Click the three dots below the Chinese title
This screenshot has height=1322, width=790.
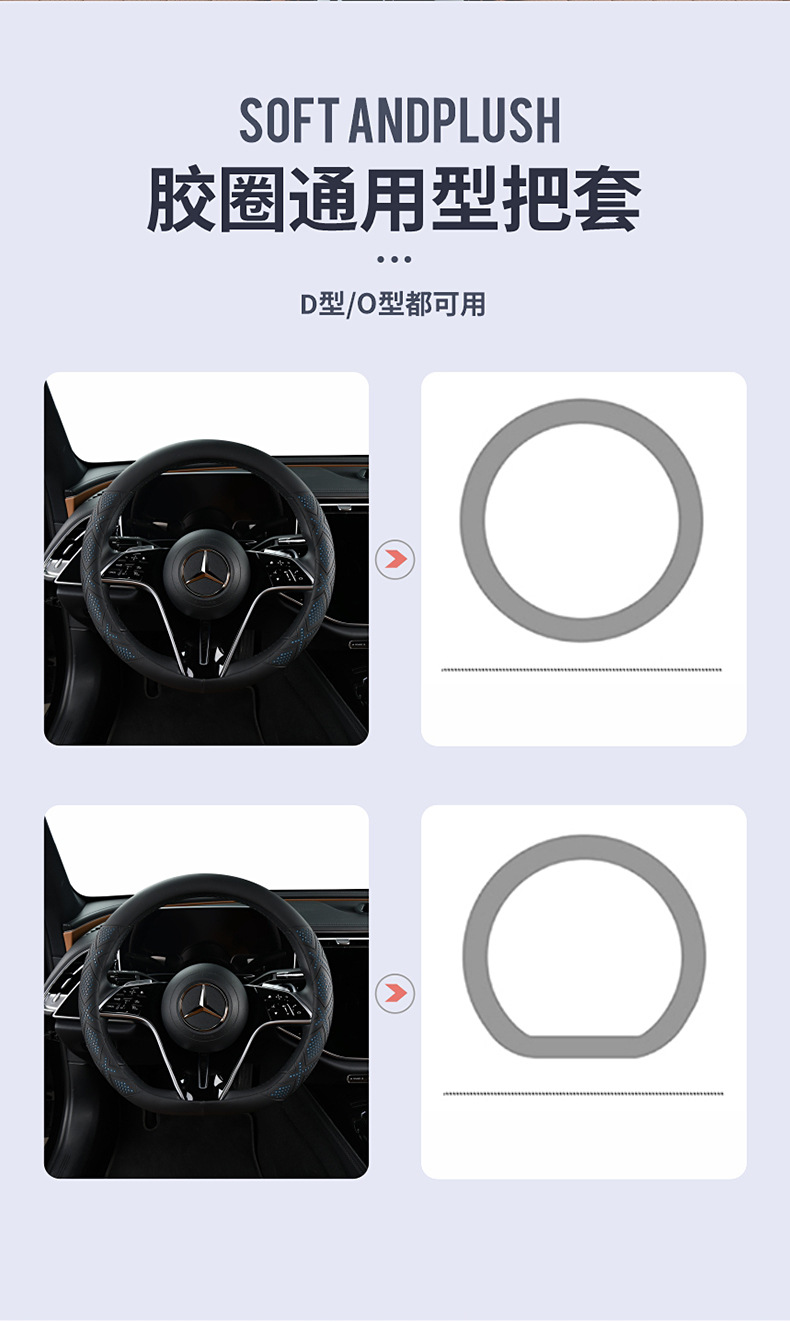coord(394,259)
